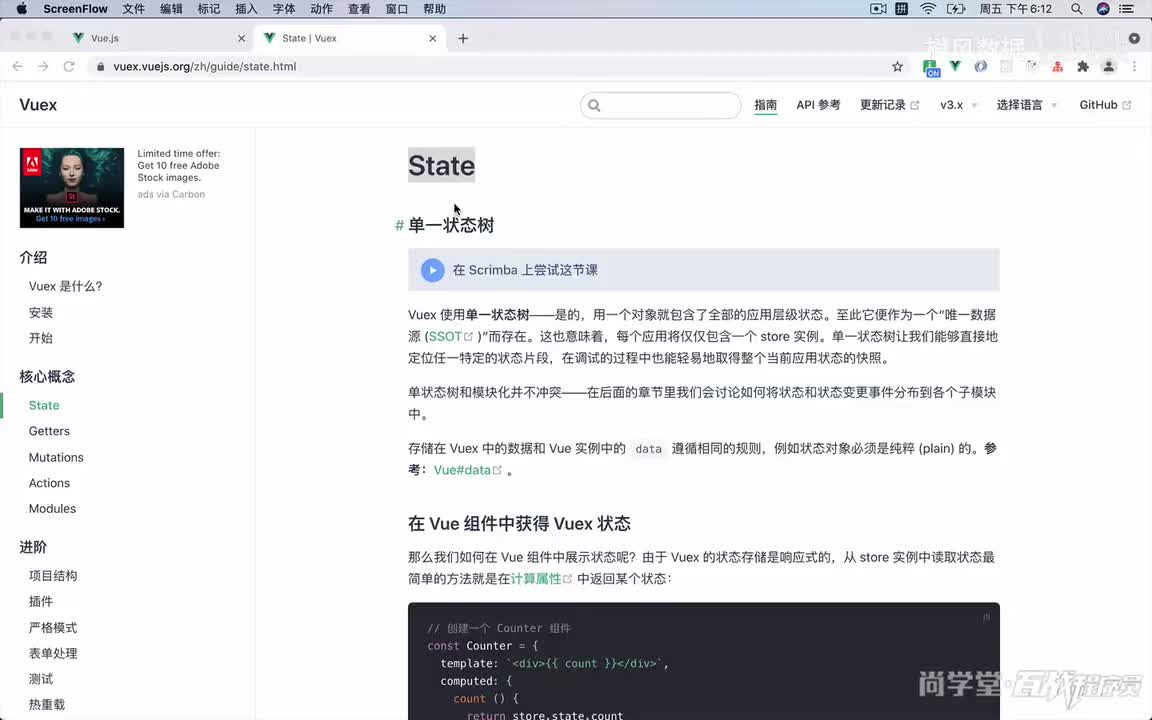Screen dimensions: 1152x720
Task: Open the Apple menu
Action: pyautogui.click(x=21, y=9)
